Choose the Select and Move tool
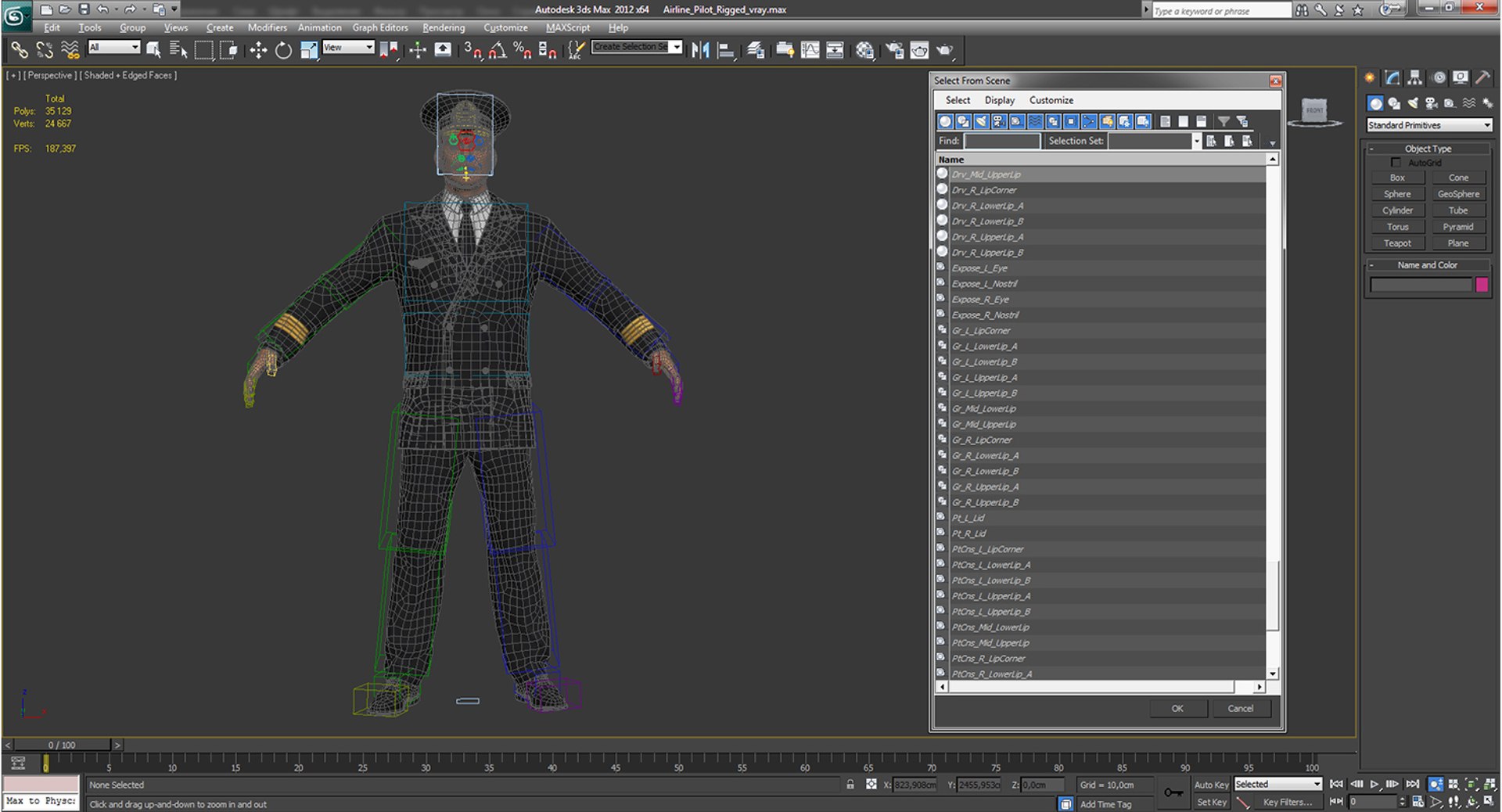Viewport: 1502px width, 812px height. coord(257,50)
